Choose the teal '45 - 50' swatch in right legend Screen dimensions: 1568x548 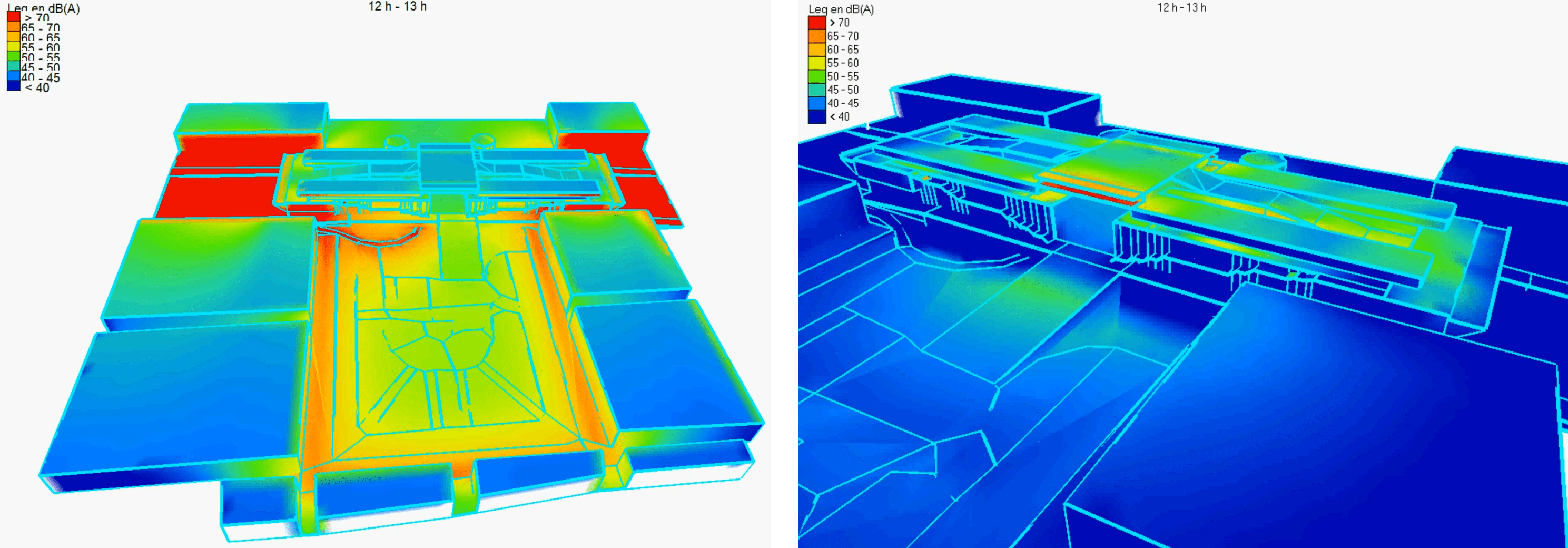817,90
